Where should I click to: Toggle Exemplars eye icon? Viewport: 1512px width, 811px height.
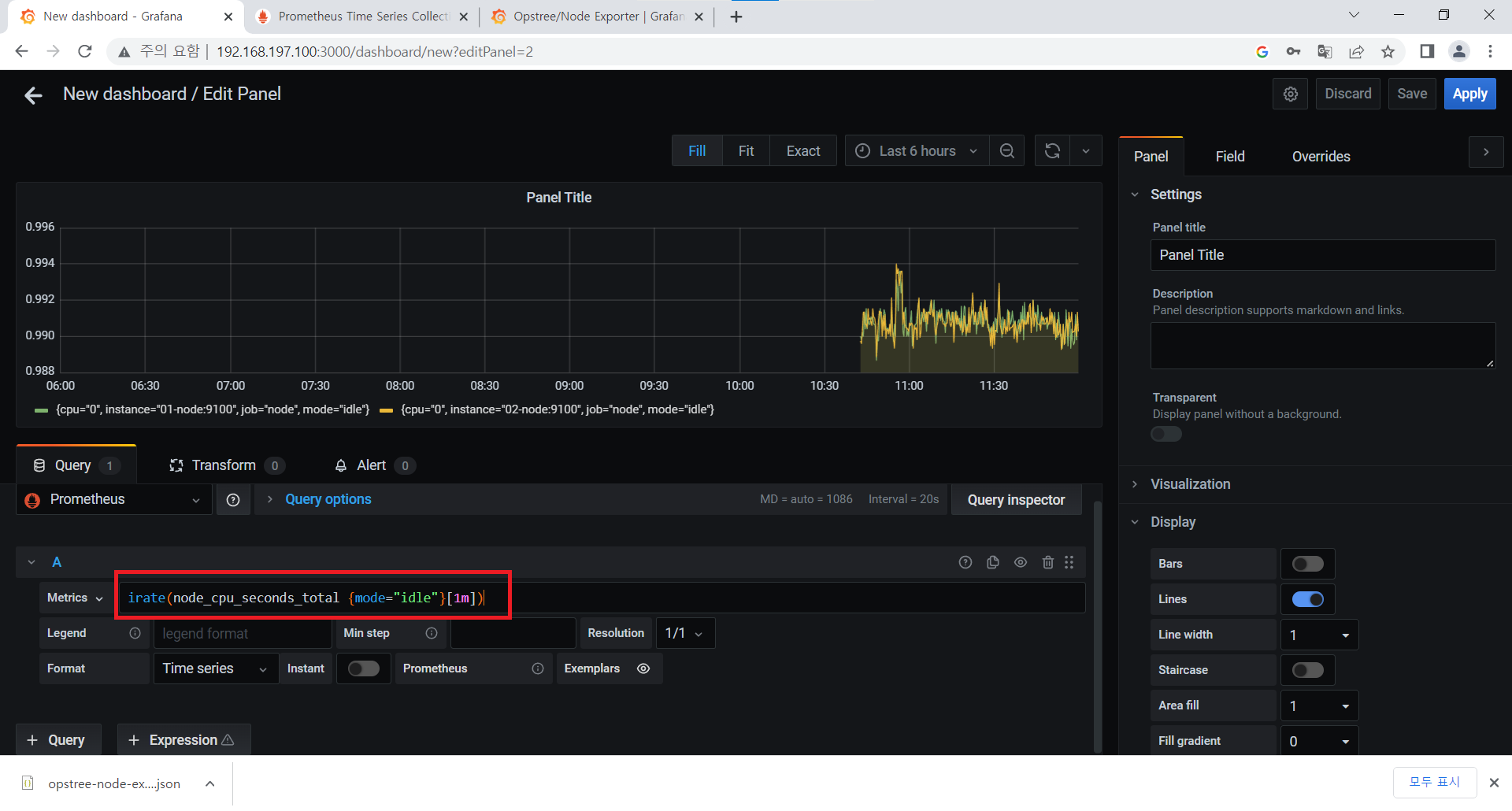pos(643,668)
